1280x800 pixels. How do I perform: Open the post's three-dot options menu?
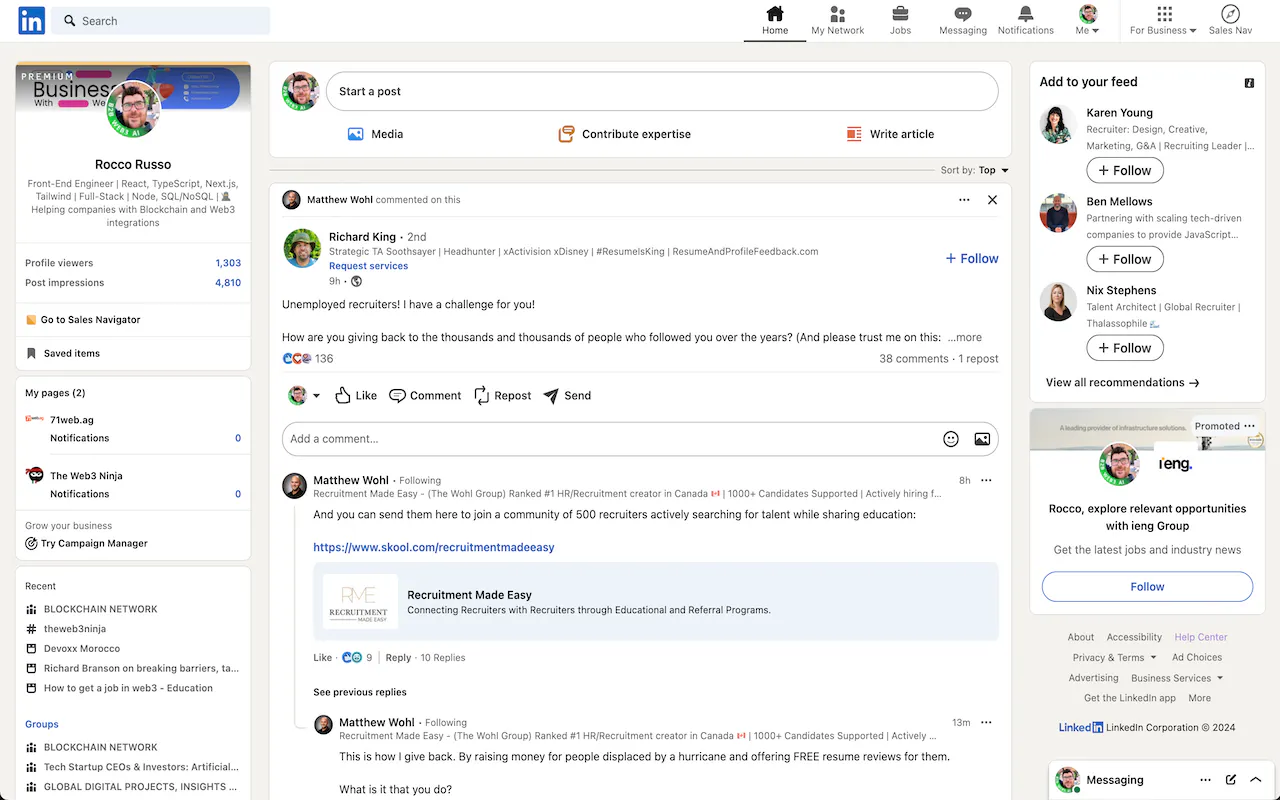click(964, 200)
